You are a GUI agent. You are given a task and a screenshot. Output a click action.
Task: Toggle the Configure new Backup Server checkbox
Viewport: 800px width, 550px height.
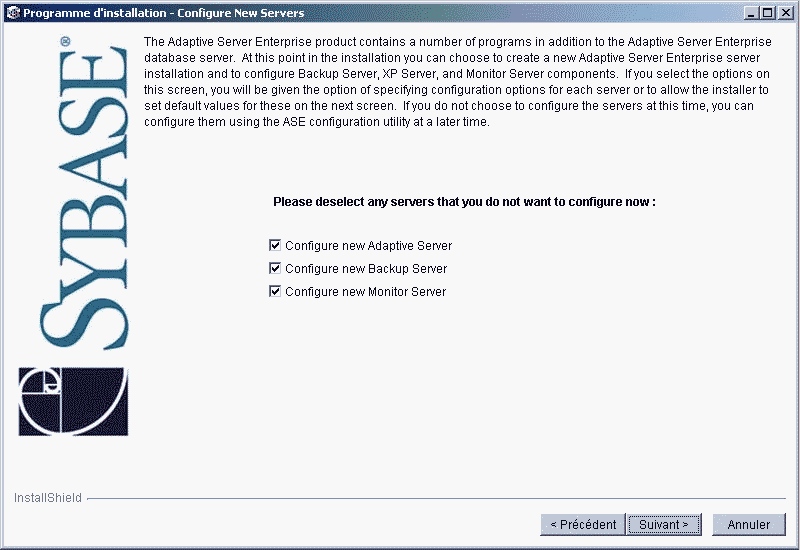pos(275,268)
